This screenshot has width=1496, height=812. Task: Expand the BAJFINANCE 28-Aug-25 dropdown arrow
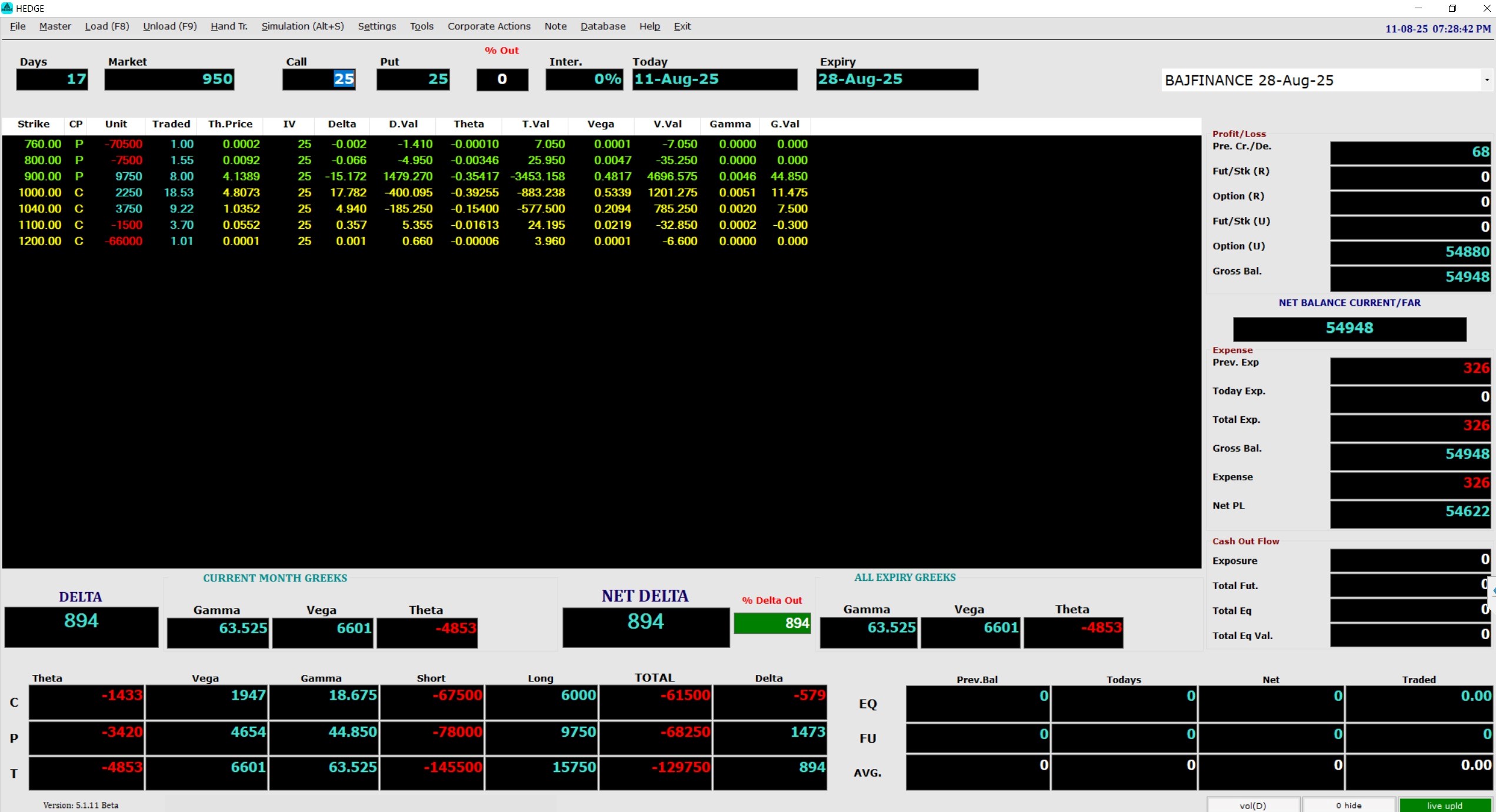(1487, 81)
